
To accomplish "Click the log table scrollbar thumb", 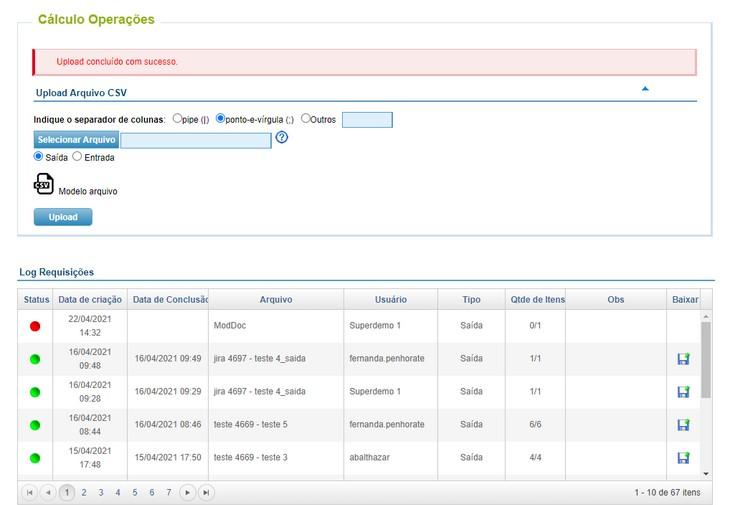I will pos(706,360).
